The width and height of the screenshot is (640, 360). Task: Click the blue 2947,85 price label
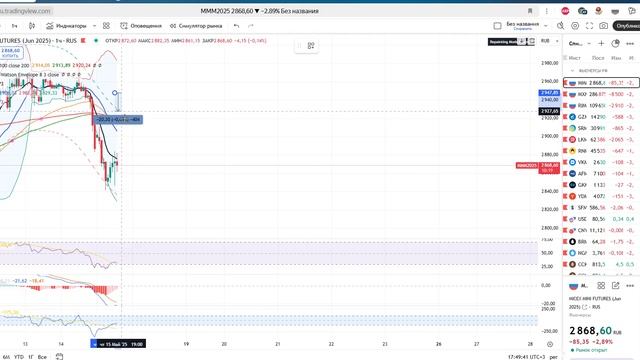549,93
